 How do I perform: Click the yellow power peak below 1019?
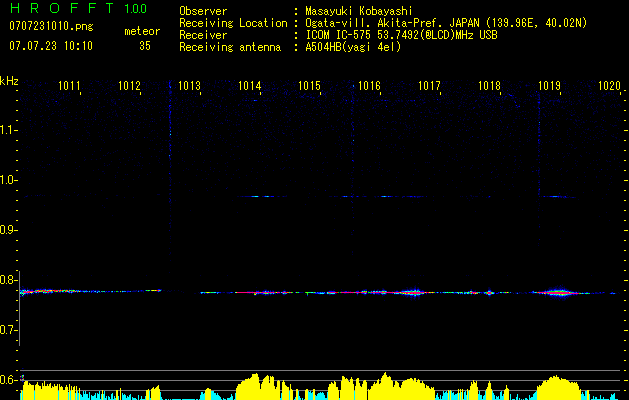[558, 388]
